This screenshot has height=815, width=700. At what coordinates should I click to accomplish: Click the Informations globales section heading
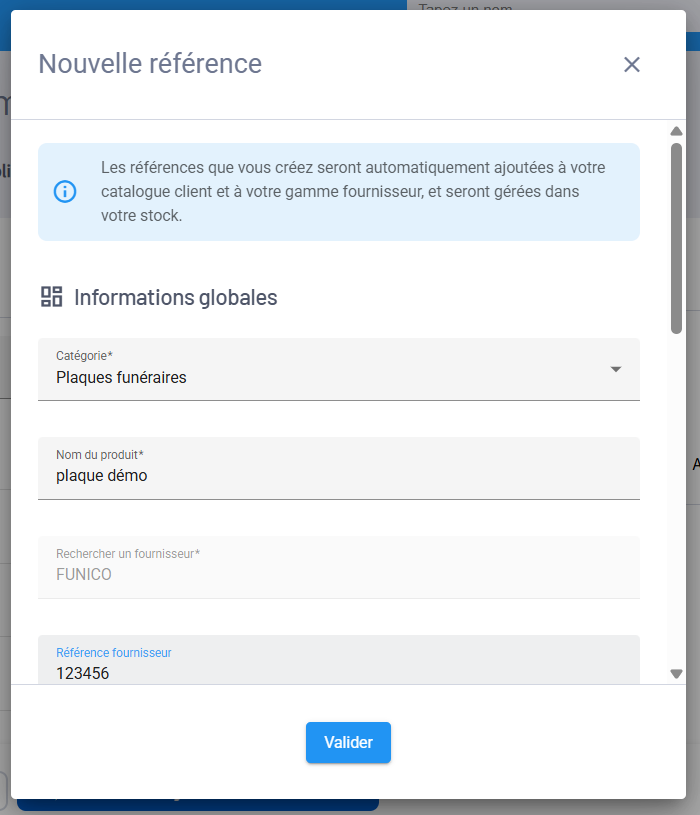click(x=175, y=297)
